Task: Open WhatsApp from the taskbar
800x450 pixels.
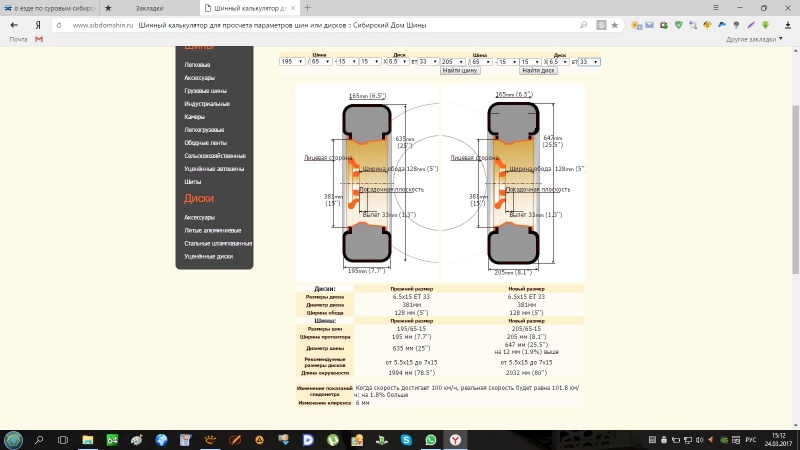Action: (431, 439)
